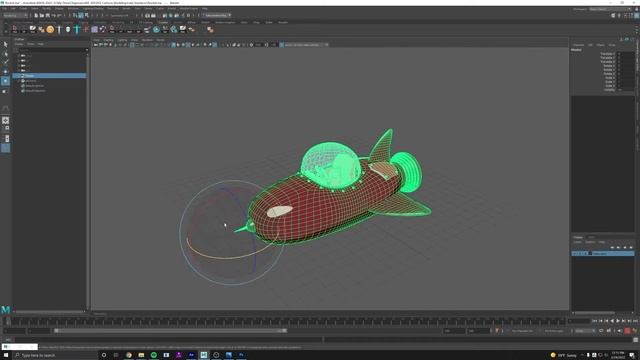Click the Redo arrow icon
640x360 pixels.
tap(59, 16)
